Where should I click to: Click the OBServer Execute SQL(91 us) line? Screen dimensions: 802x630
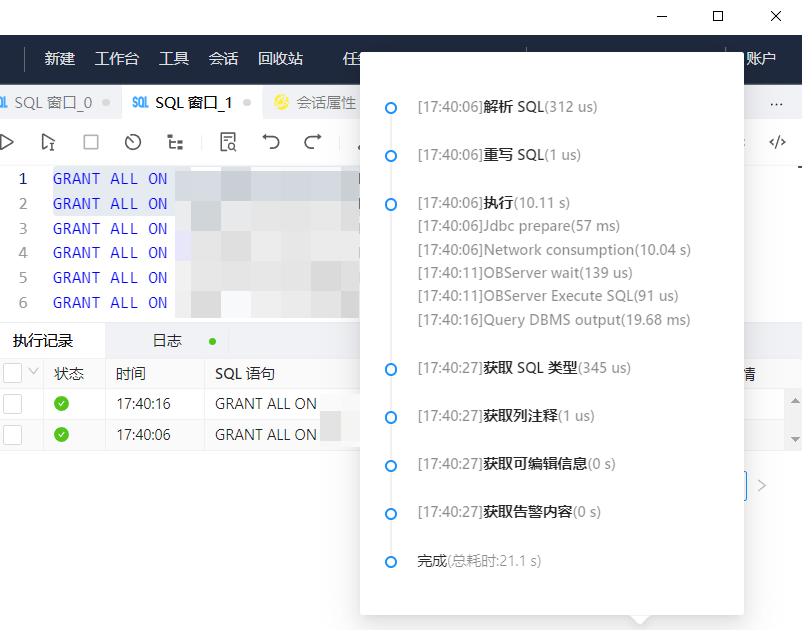(548, 296)
